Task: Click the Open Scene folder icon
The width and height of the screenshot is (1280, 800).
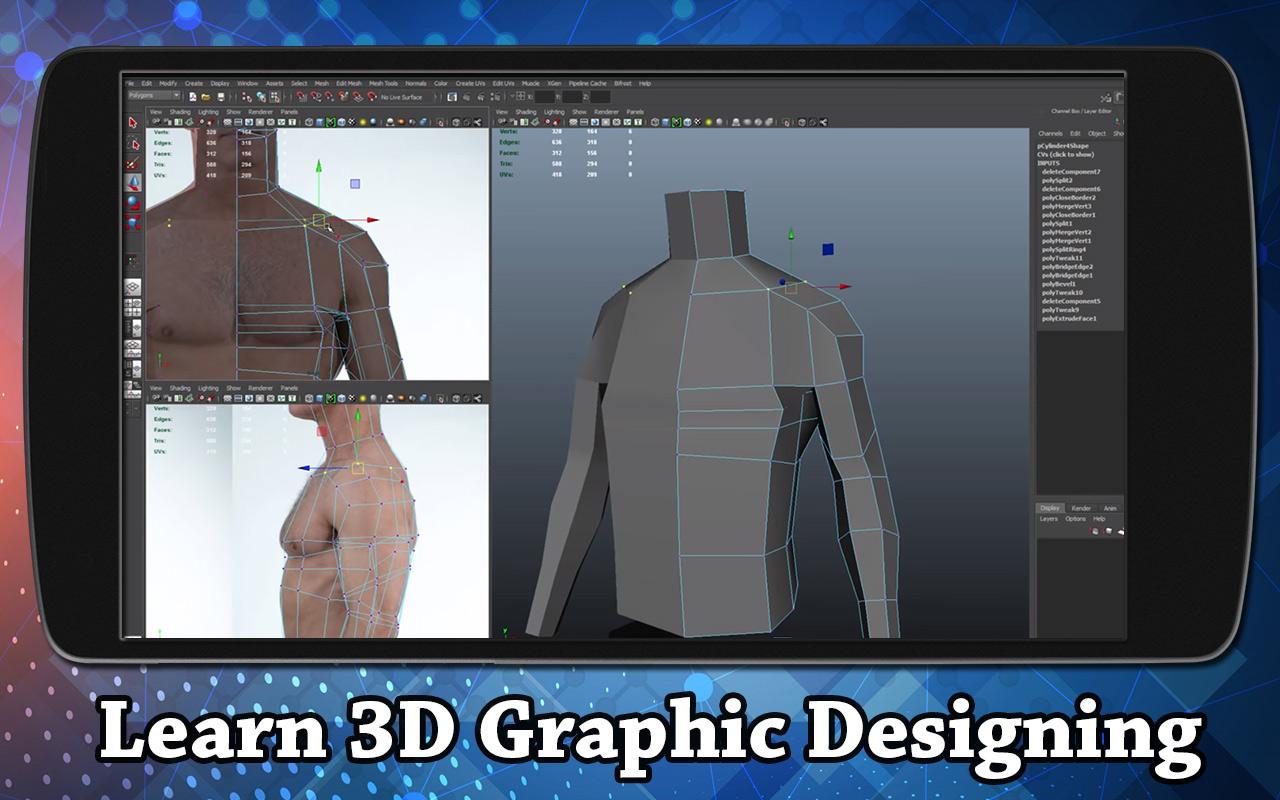Action: point(205,97)
